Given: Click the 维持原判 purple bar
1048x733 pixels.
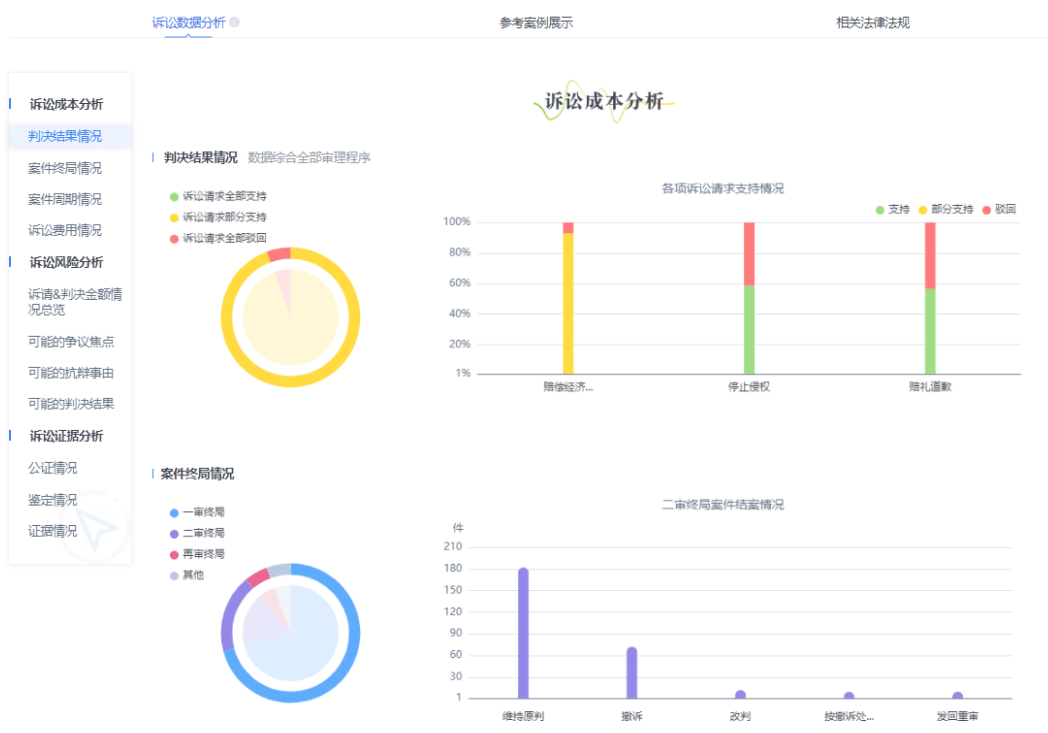Looking at the screenshot, I should pyautogui.click(x=523, y=633).
